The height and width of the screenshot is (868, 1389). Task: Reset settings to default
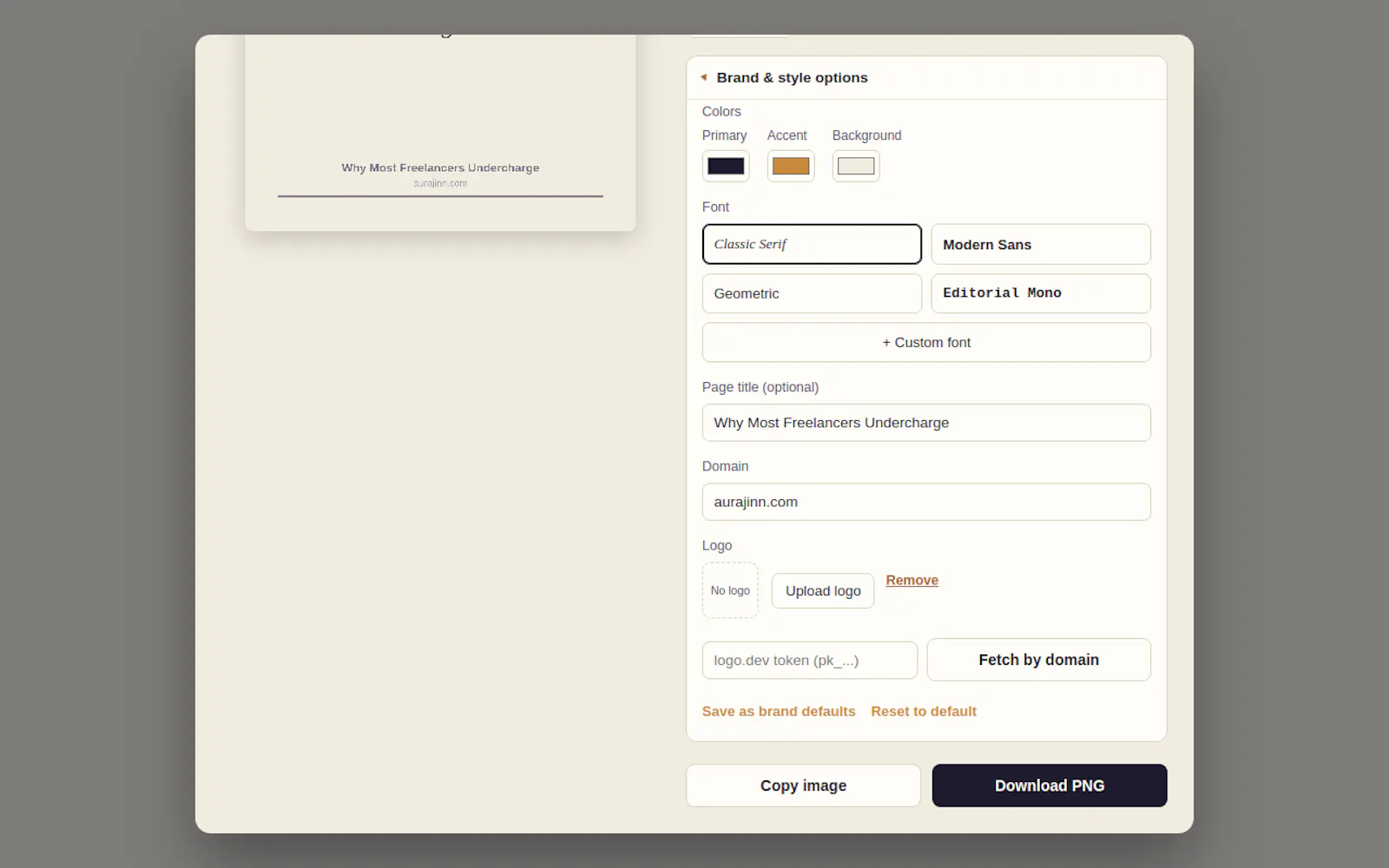(924, 711)
